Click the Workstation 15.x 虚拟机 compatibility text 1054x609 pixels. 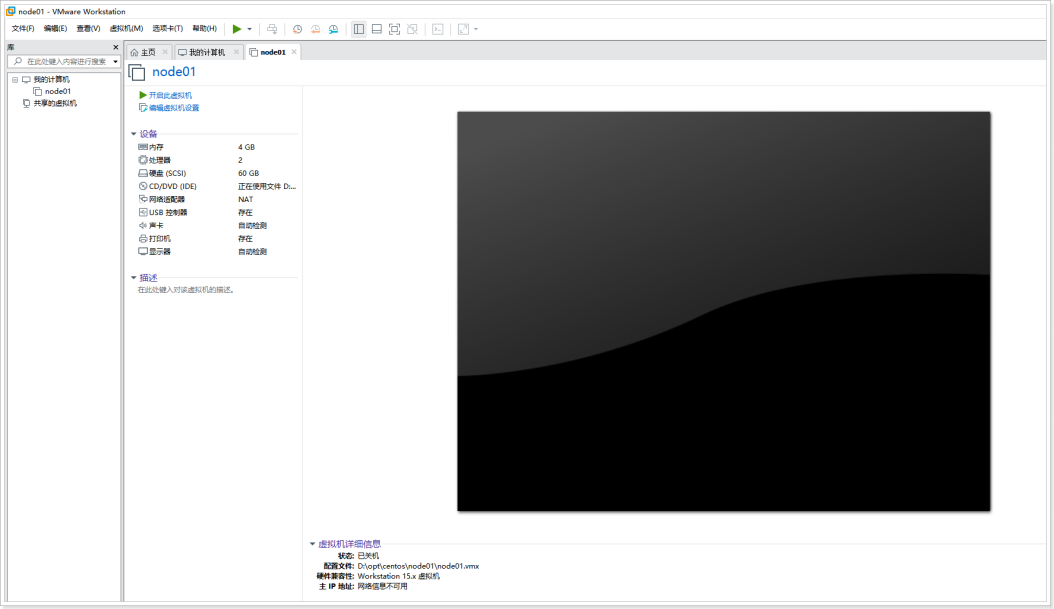pos(399,576)
